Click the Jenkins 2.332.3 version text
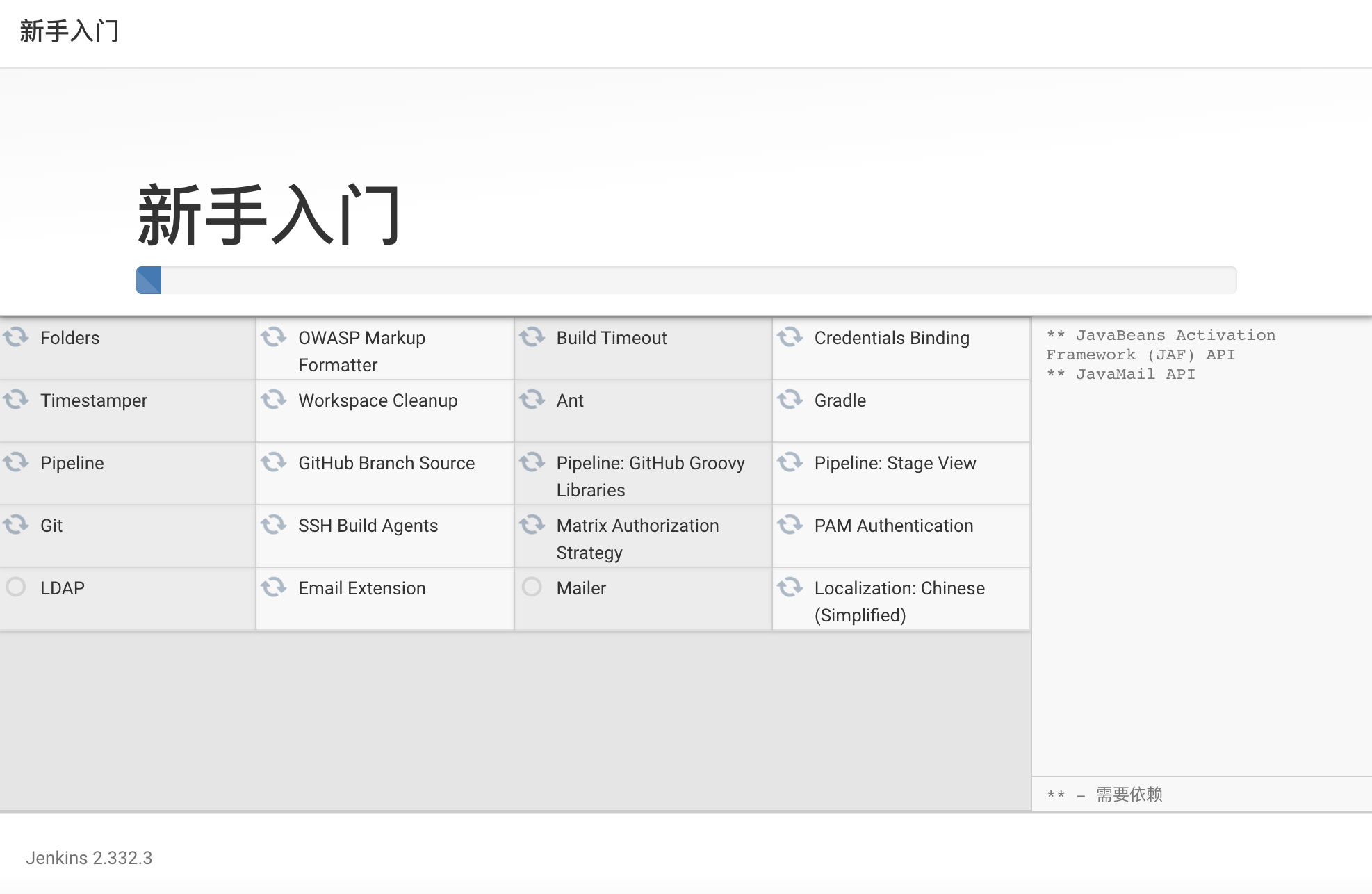The width and height of the screenshot is (1372, 894). [x=89, y=858]
